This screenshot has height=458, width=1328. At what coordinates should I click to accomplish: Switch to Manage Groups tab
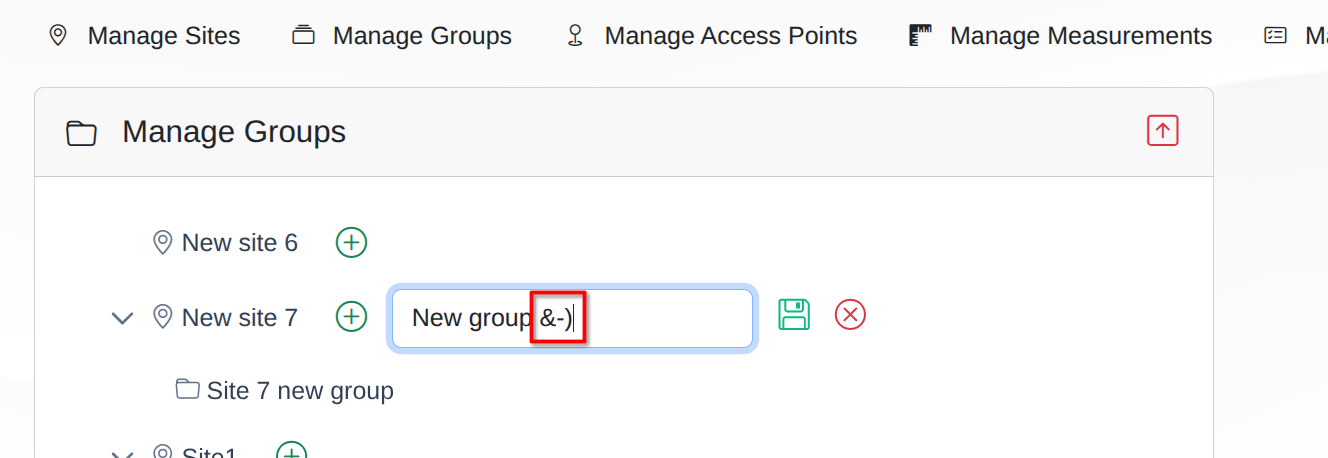(402, 36)
